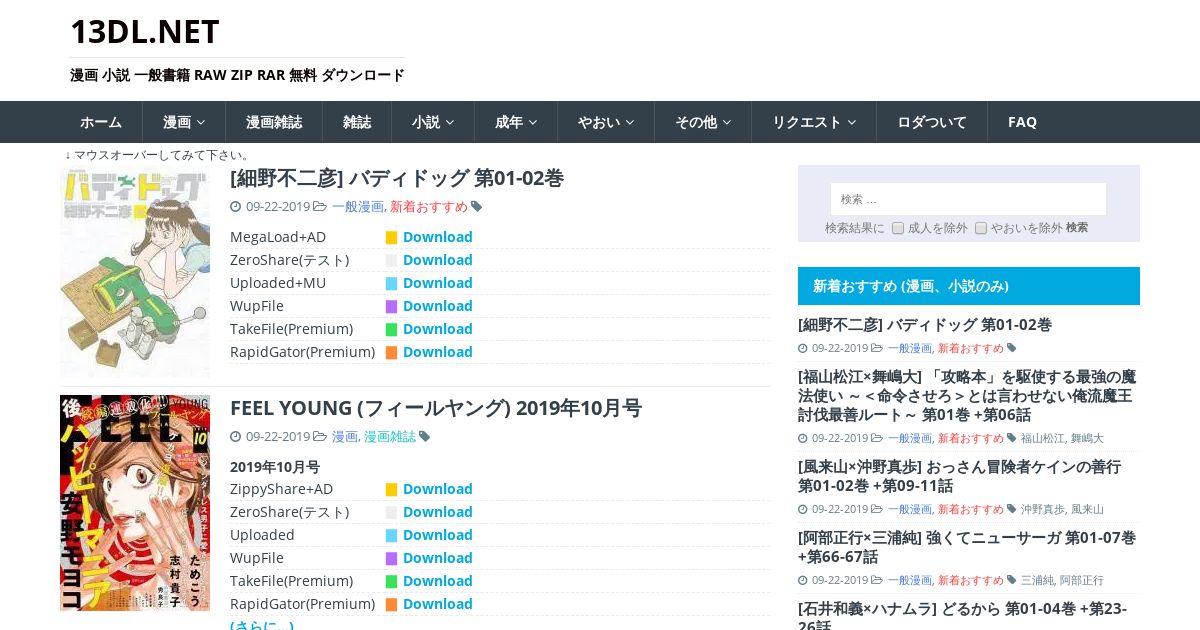Click folder icon in sidebar 福山松江 entry

877,438
